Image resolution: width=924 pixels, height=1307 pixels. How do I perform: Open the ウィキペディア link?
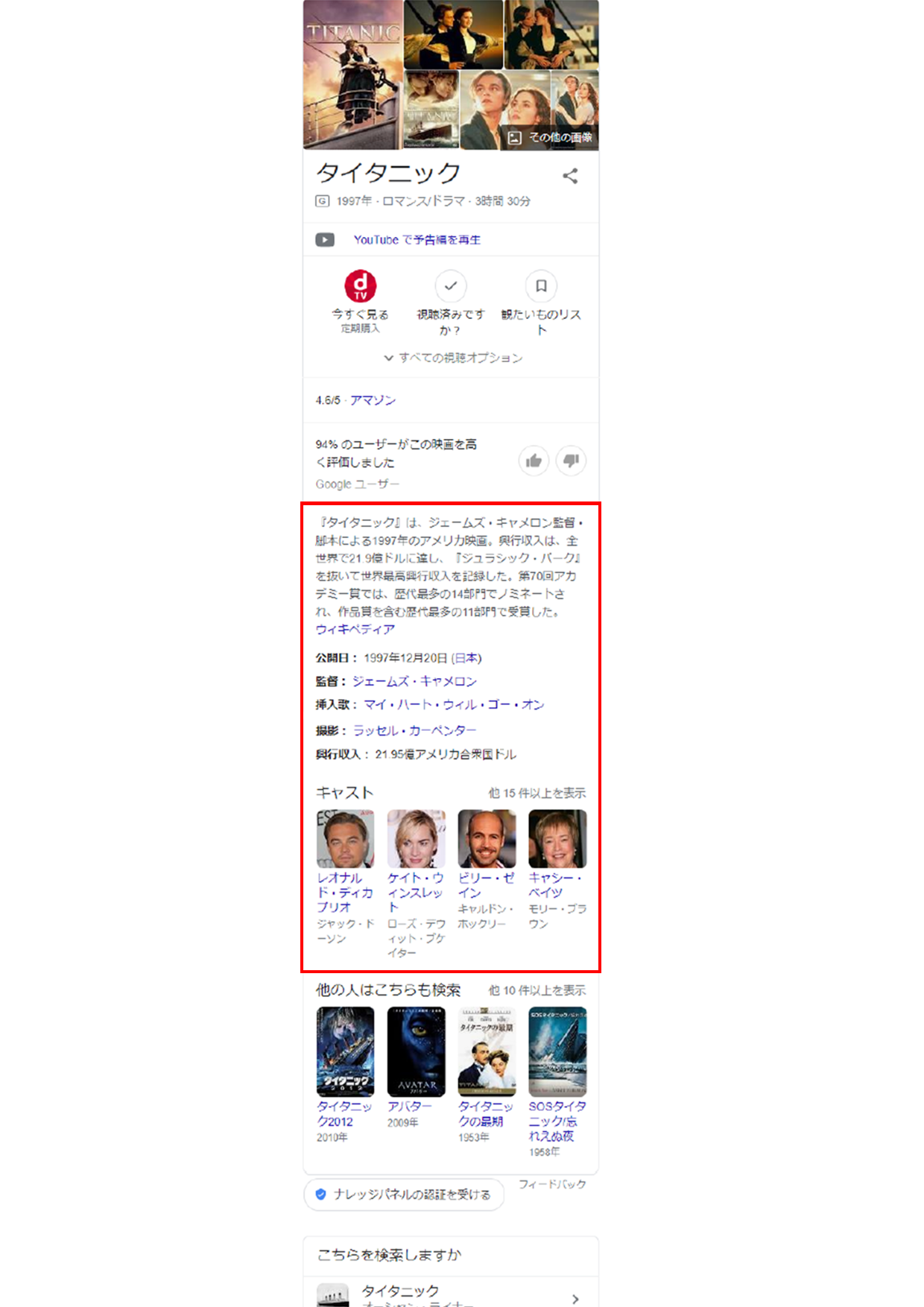pos(355,630)
